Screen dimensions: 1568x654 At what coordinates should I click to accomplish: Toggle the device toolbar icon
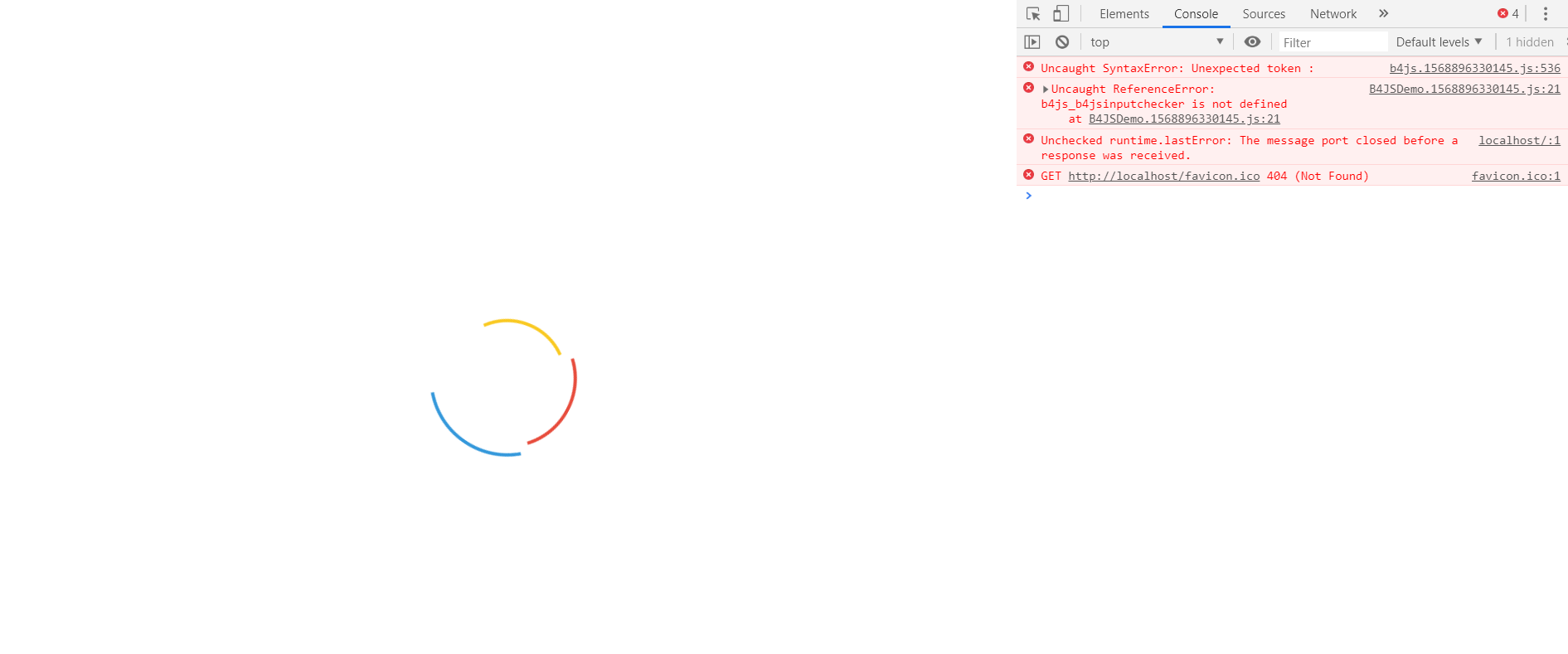pyautogui.click(x=1061, y=14)
